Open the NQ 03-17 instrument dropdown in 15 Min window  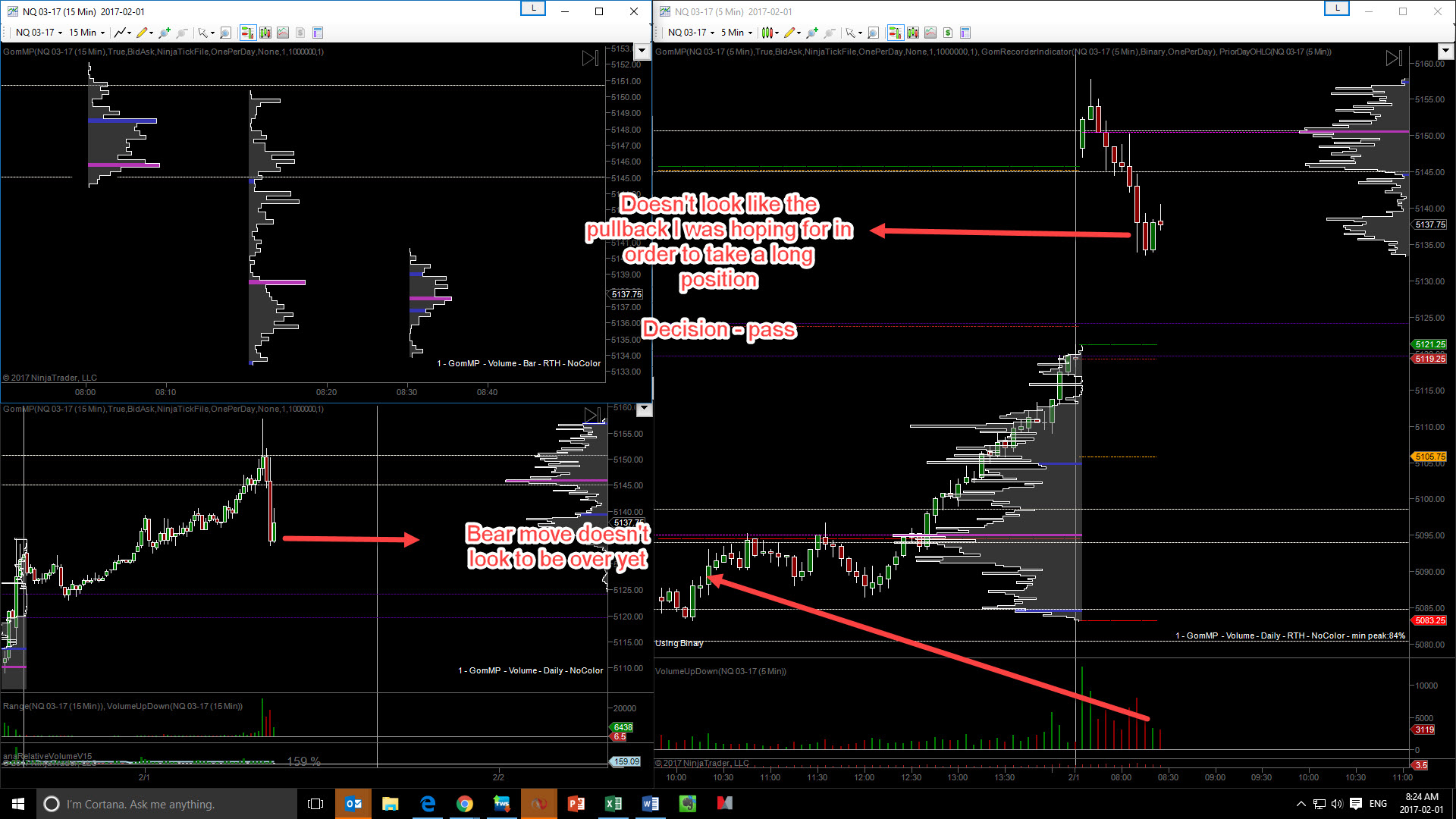point(39,33)
